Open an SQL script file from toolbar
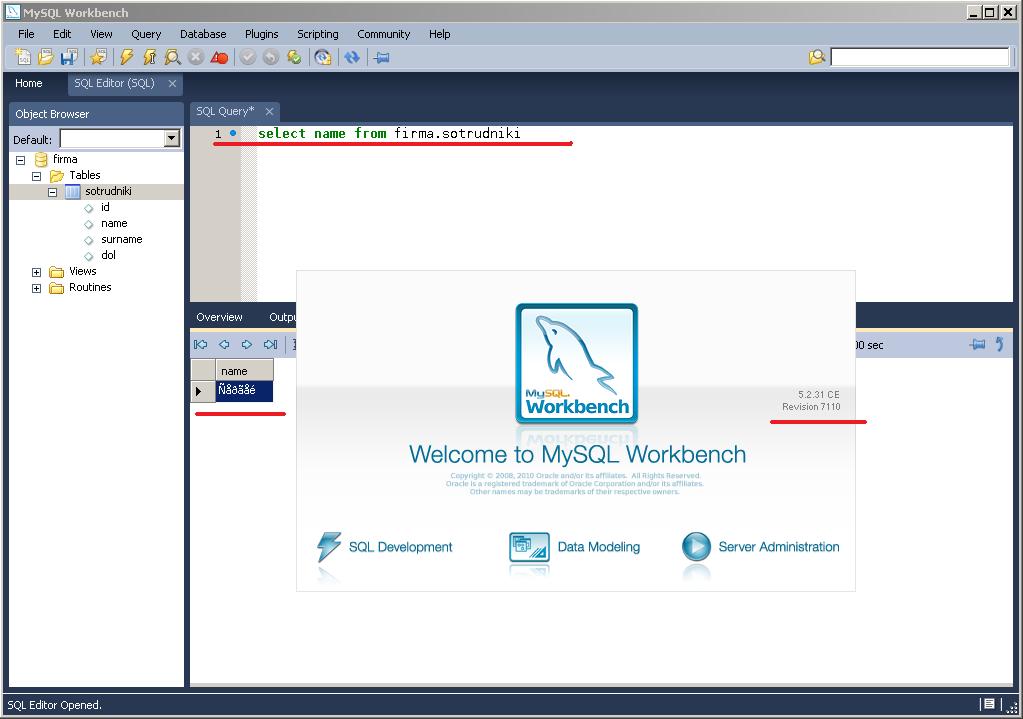 (46, 58)
